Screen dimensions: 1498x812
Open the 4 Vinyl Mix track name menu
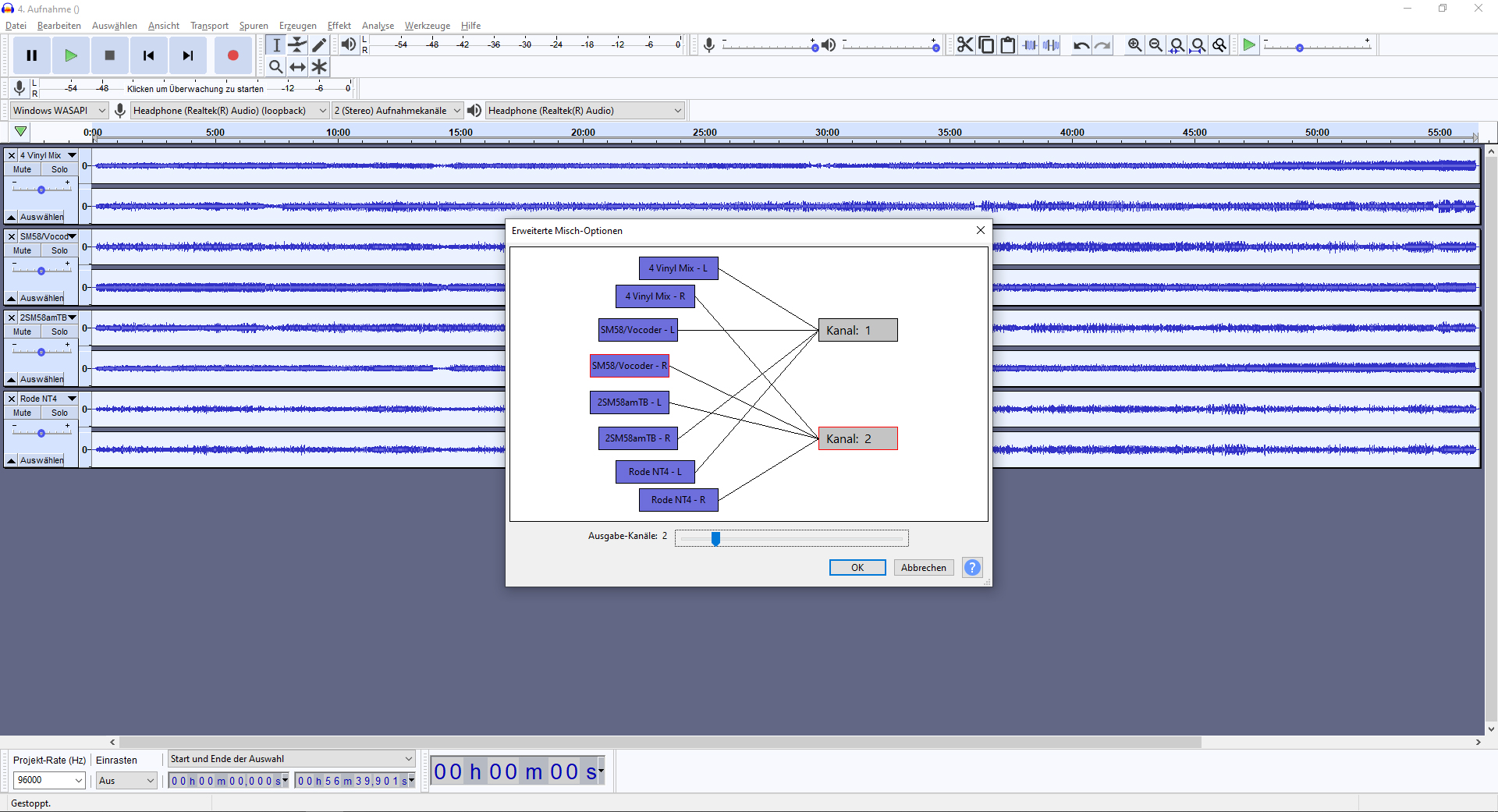point(48,155)
